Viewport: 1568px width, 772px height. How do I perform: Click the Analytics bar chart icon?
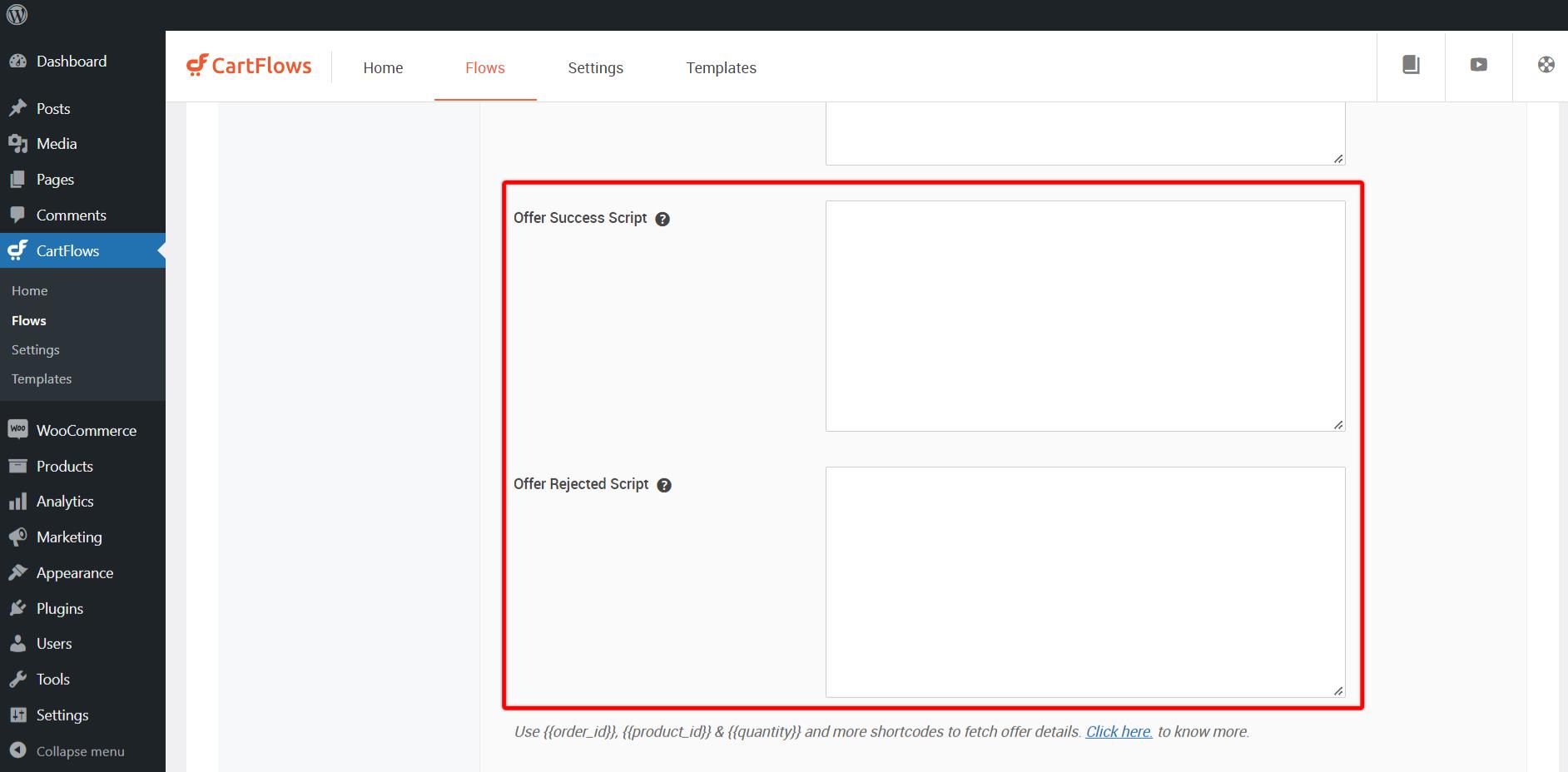(17, 502)
